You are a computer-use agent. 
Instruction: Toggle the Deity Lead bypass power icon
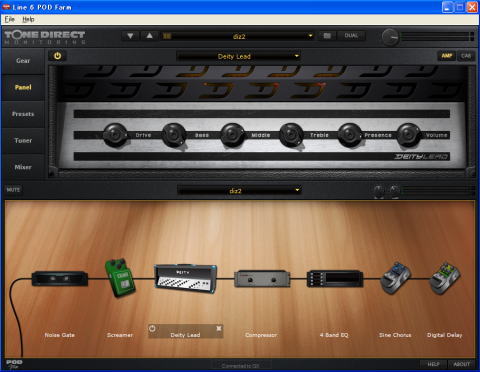152,328
